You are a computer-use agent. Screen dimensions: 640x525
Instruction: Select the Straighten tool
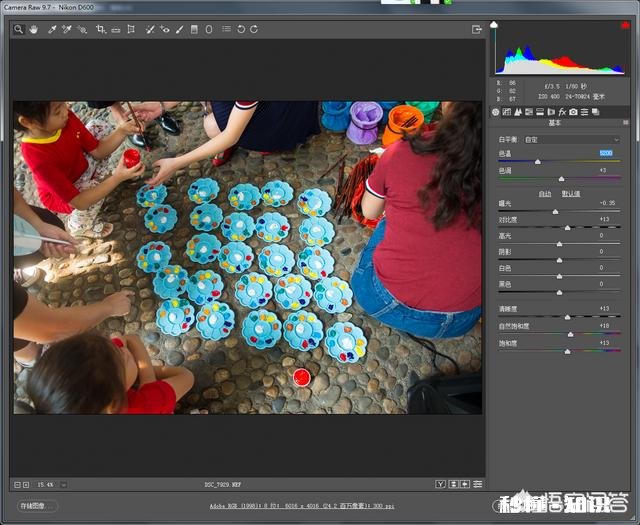[116, 29]
